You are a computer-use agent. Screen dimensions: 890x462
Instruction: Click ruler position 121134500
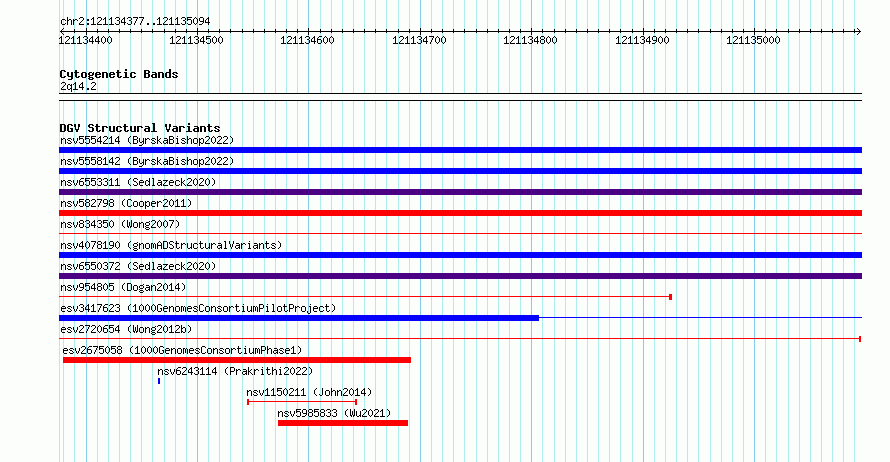point(196,40)
